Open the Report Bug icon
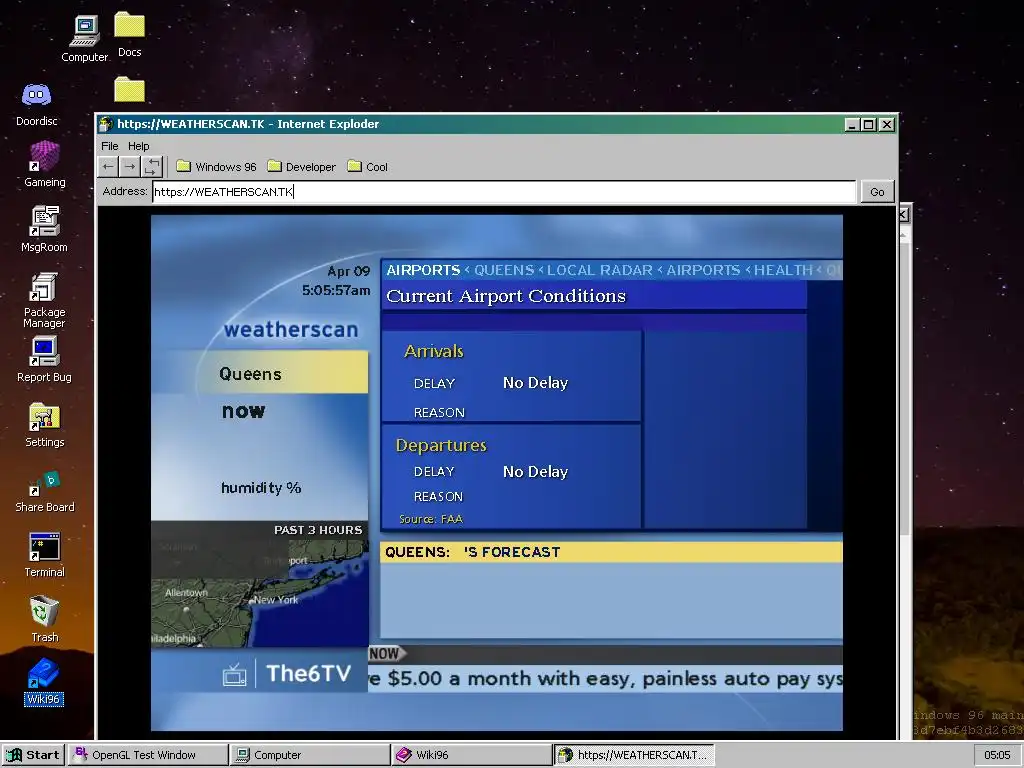 click(44, 359)
